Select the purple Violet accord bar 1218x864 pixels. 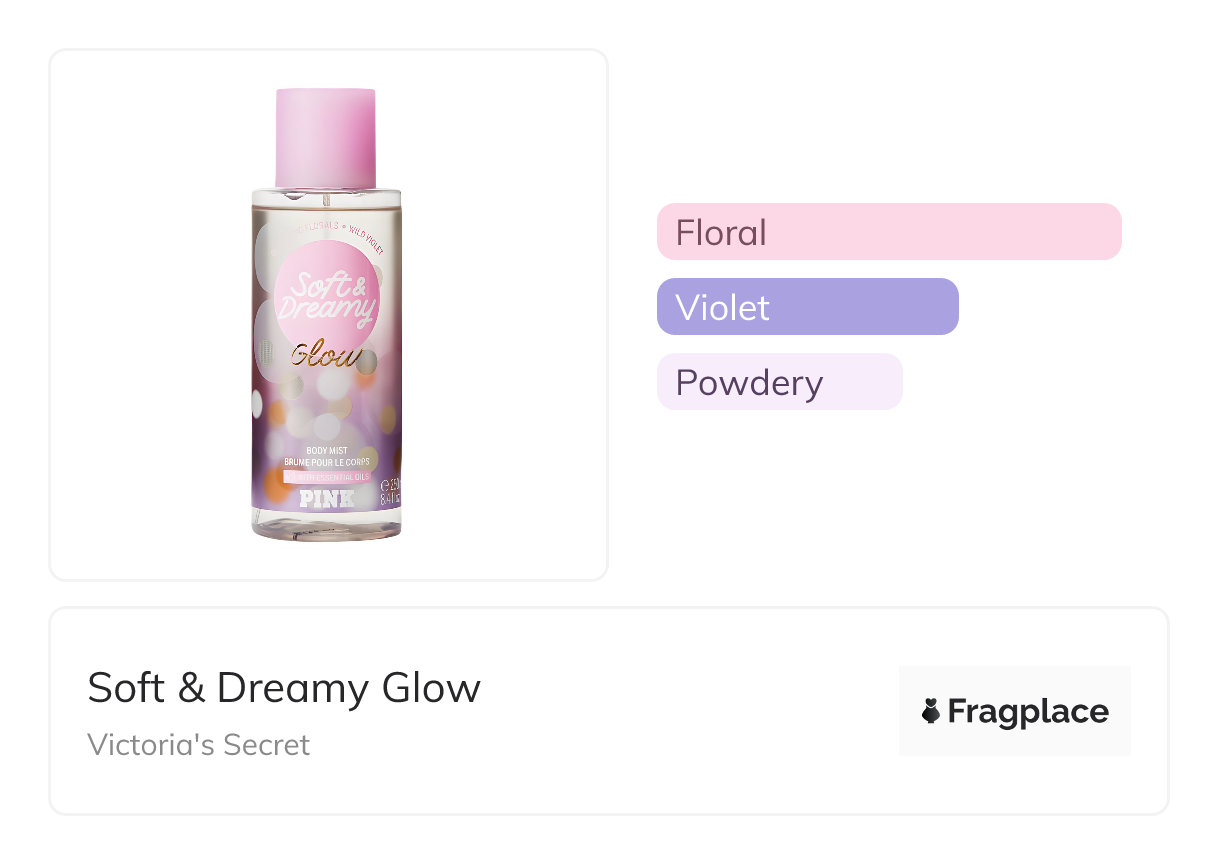807,307
